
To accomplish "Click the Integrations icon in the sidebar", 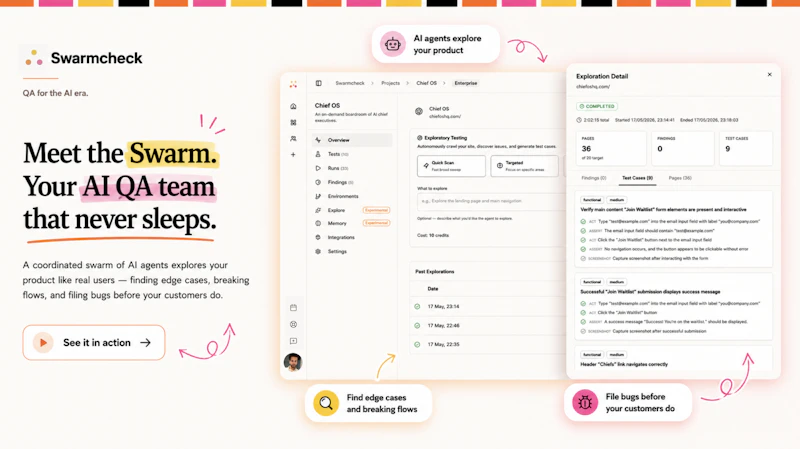I will click(318, 237).
